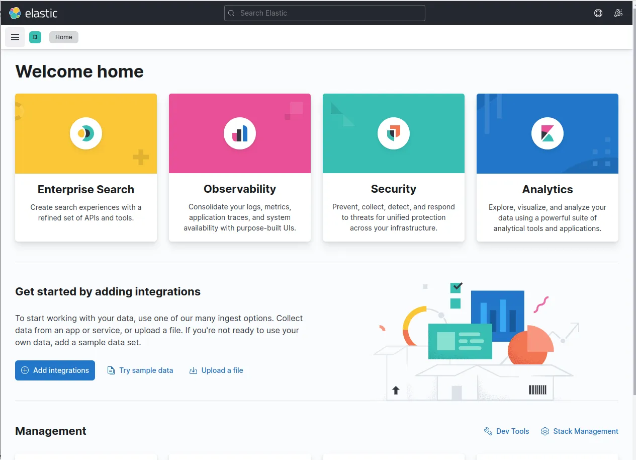Click the Observability card description text
The image size is (636, 461).
coord(240,217)
